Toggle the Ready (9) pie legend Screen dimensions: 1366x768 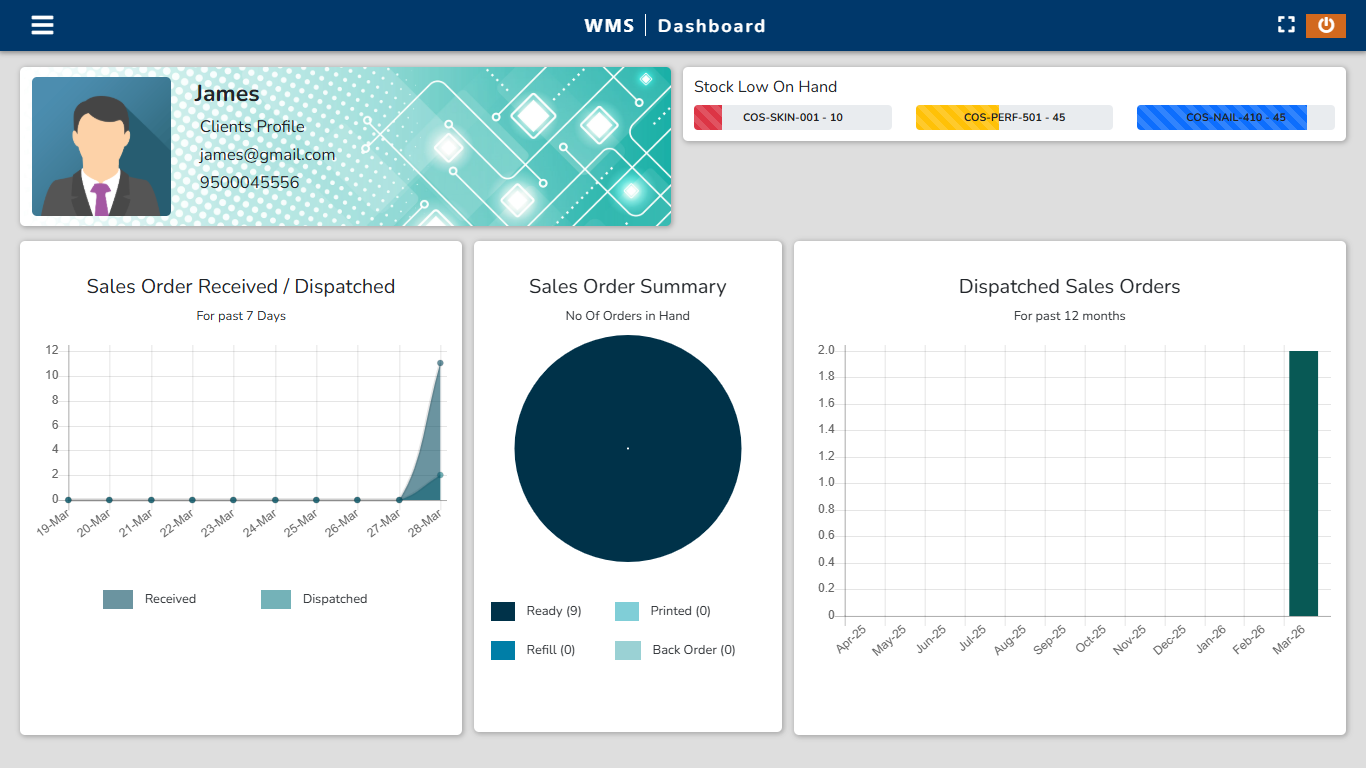point(536,611)
